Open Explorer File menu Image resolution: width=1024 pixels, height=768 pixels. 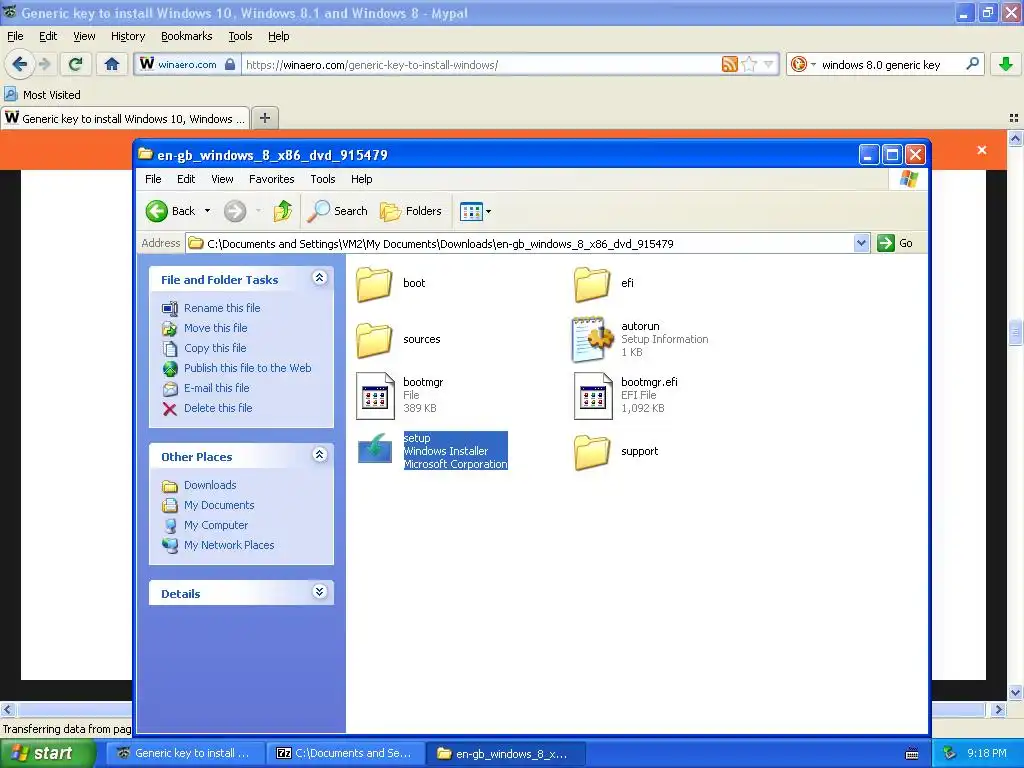(153, 179)
